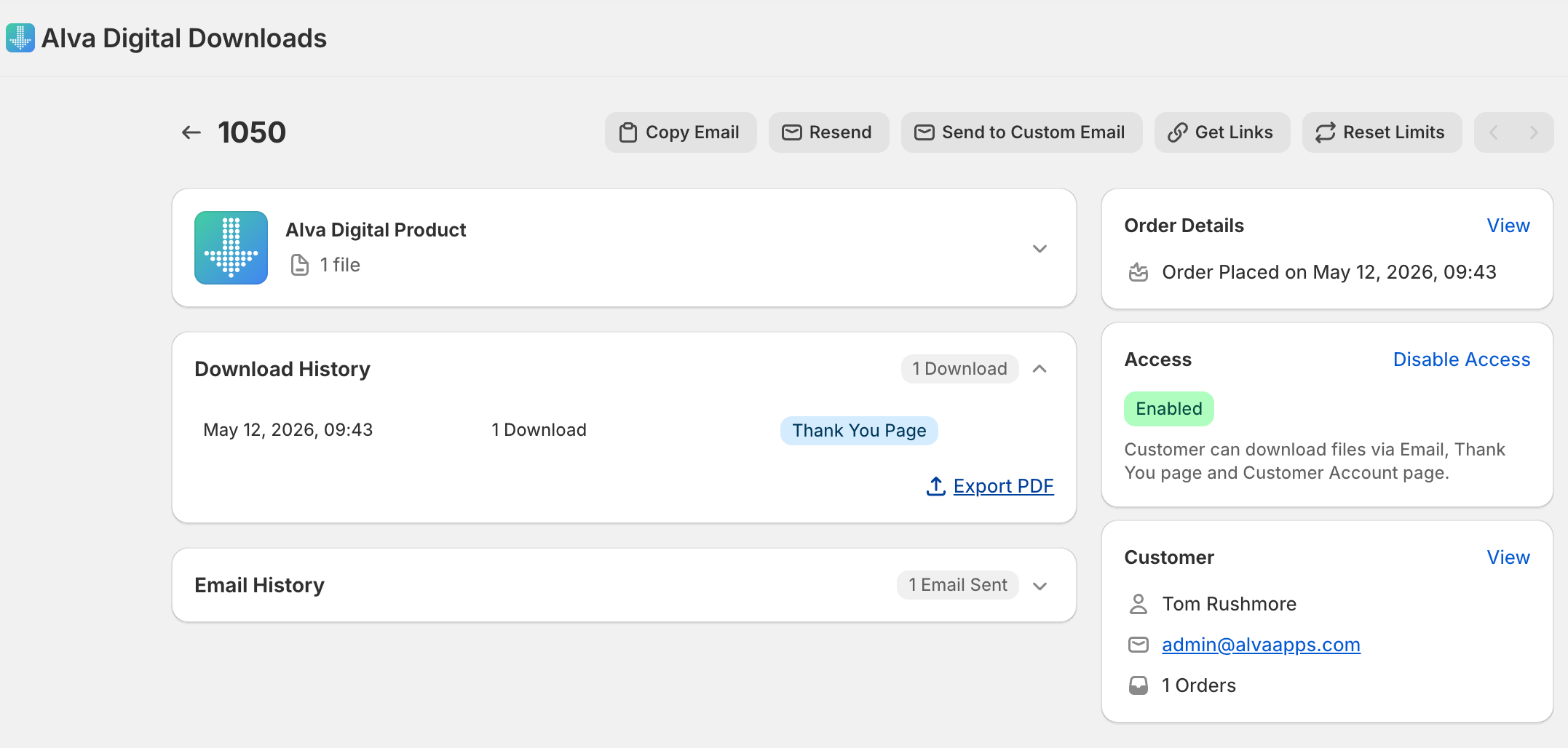Click the Reset Limits button
The height and width of the screenshot is (748, 1568).
1382,132
